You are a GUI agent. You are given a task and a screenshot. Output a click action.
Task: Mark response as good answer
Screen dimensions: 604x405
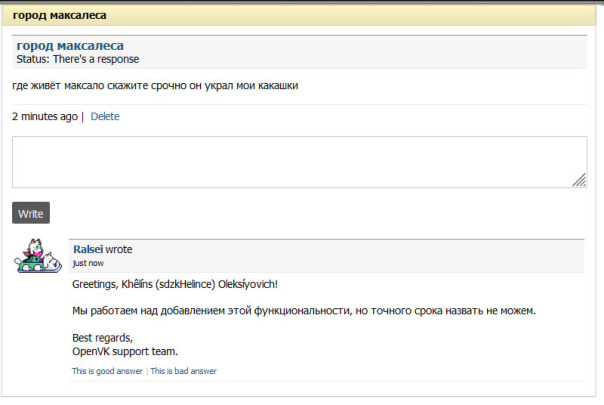pyautogui.click(x=108, y=371)
